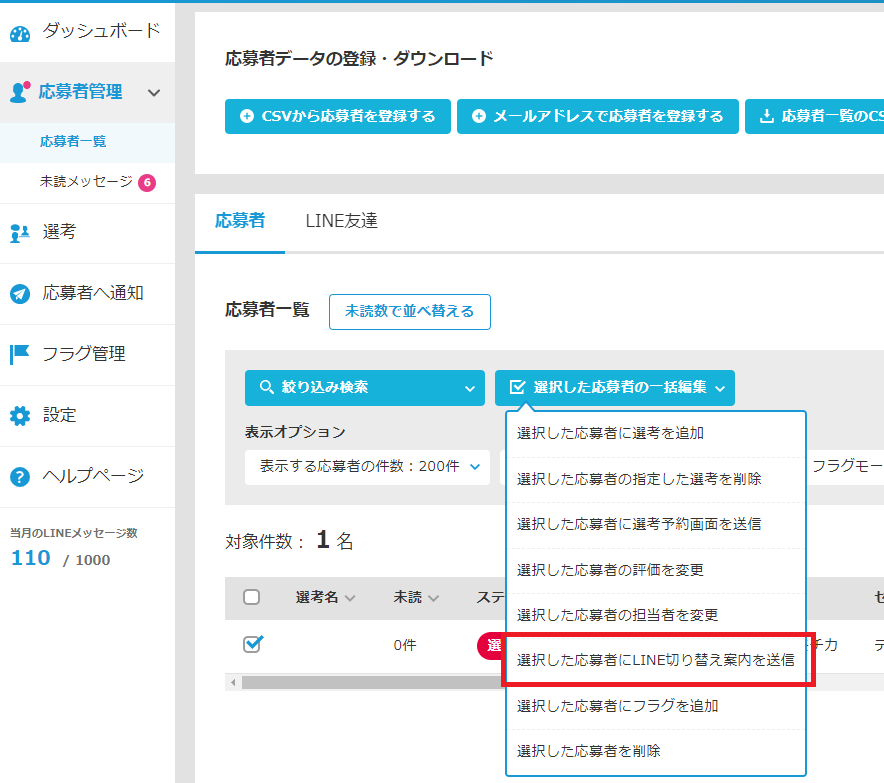Collapse the 選択した応募者の一括編集 dropdown
Screen dimensions: 884x783
click(614, 388)
